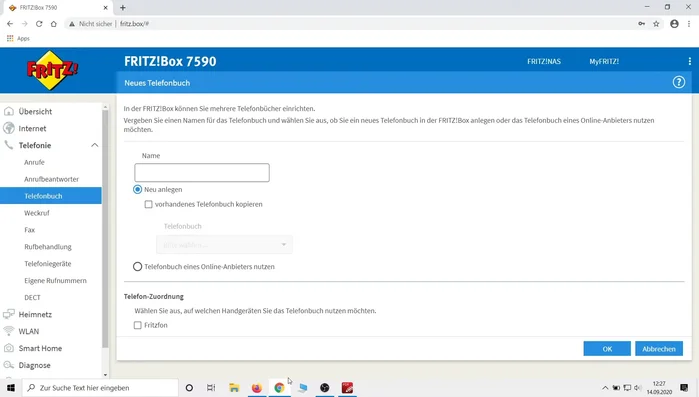699x397 pixels.
Task: Open Windows Start menu
Action: point(11,388)
